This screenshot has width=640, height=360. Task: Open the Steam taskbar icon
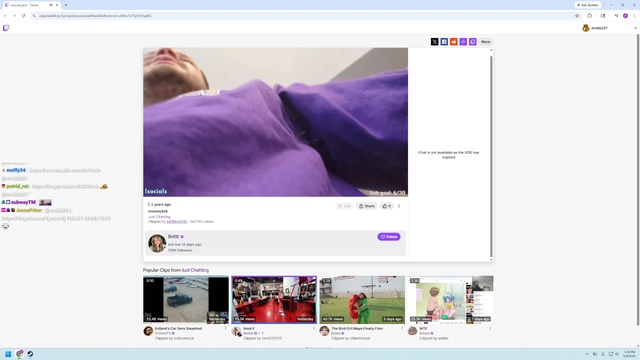pyautogui.click(x=30, y=354)
